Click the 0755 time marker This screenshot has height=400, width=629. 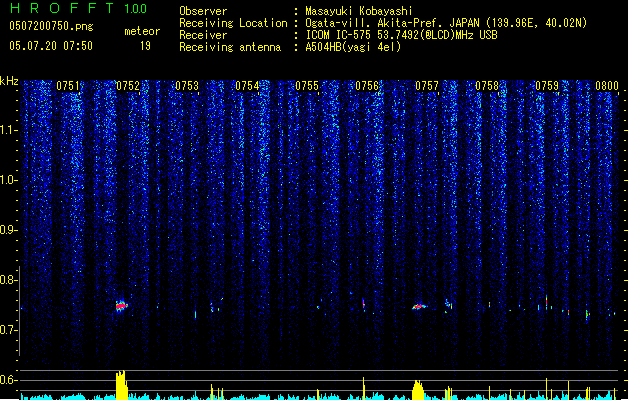(x=307, y=86)
